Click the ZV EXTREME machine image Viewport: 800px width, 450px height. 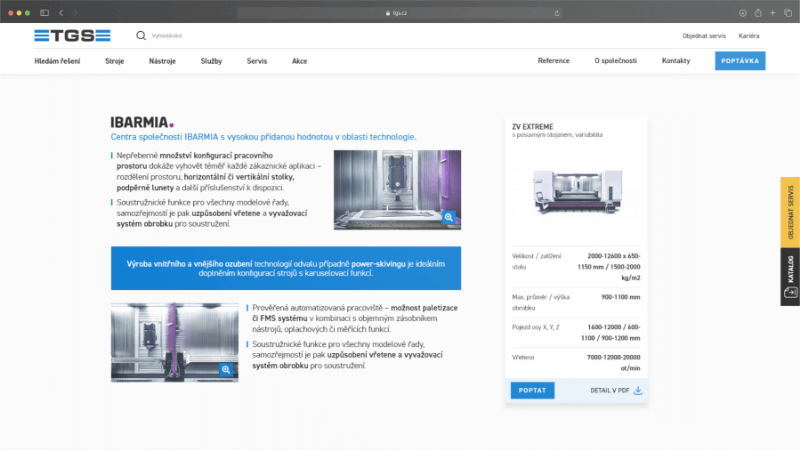[576, 190]
